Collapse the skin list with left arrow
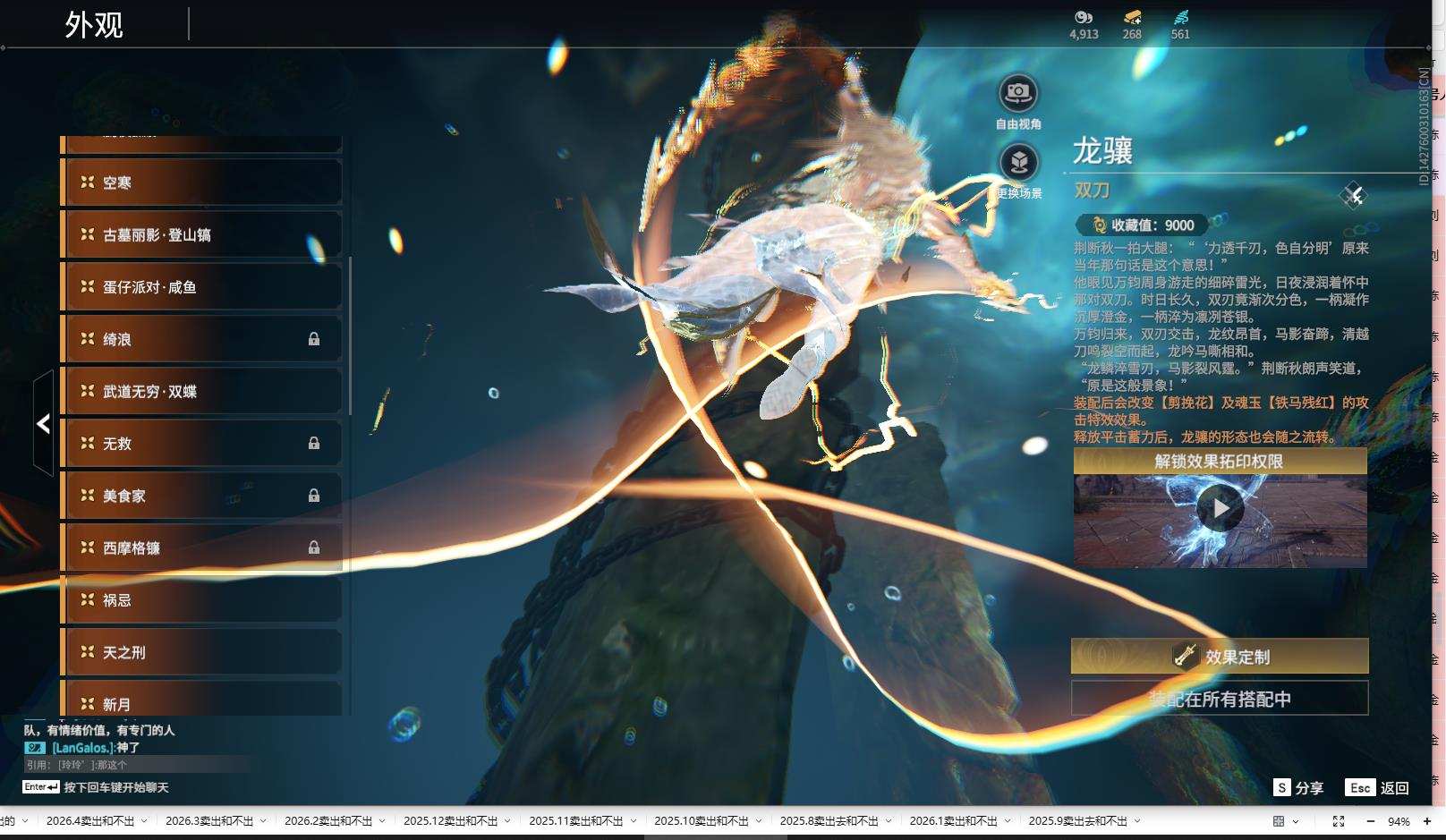 [x=43, y=423]
